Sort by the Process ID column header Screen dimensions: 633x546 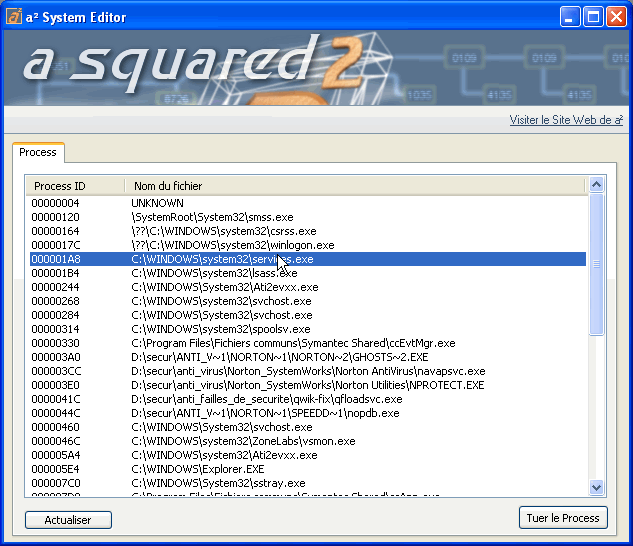pyautogui.click(x=75, y=186)
